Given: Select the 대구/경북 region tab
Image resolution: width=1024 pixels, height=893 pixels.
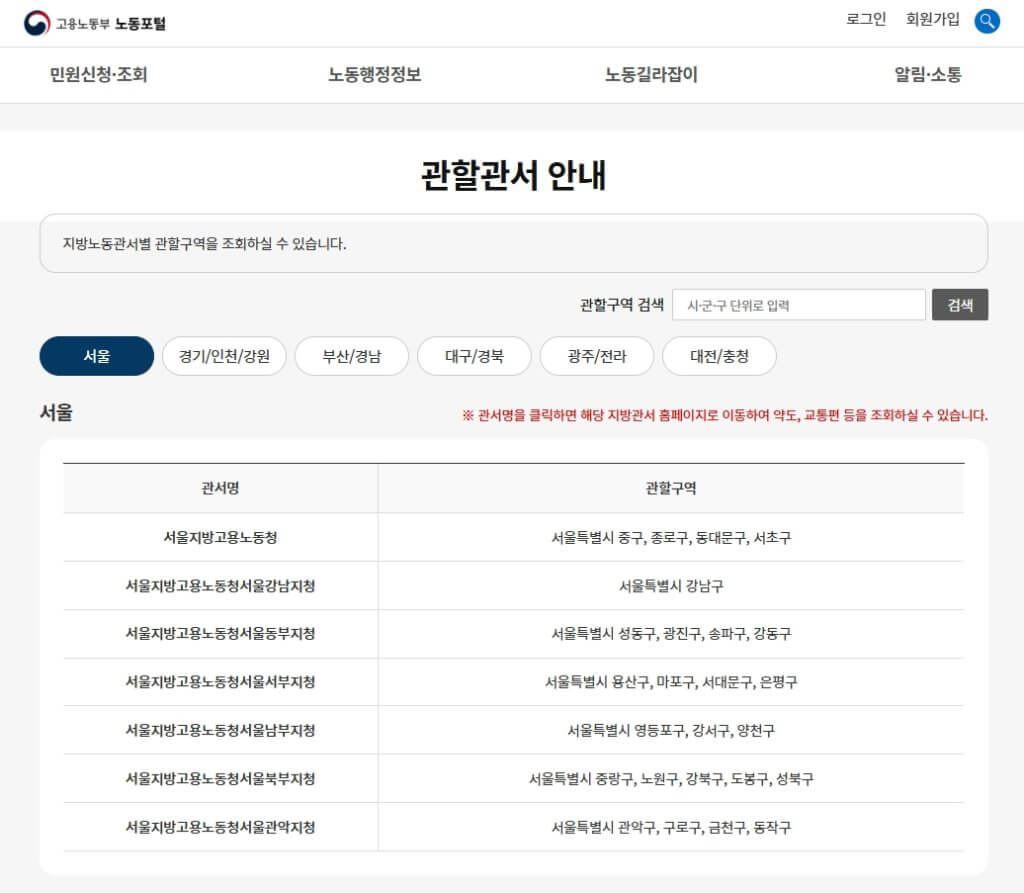Looking at the screenshot, I should pyautogui.click(x=474, y=356).
